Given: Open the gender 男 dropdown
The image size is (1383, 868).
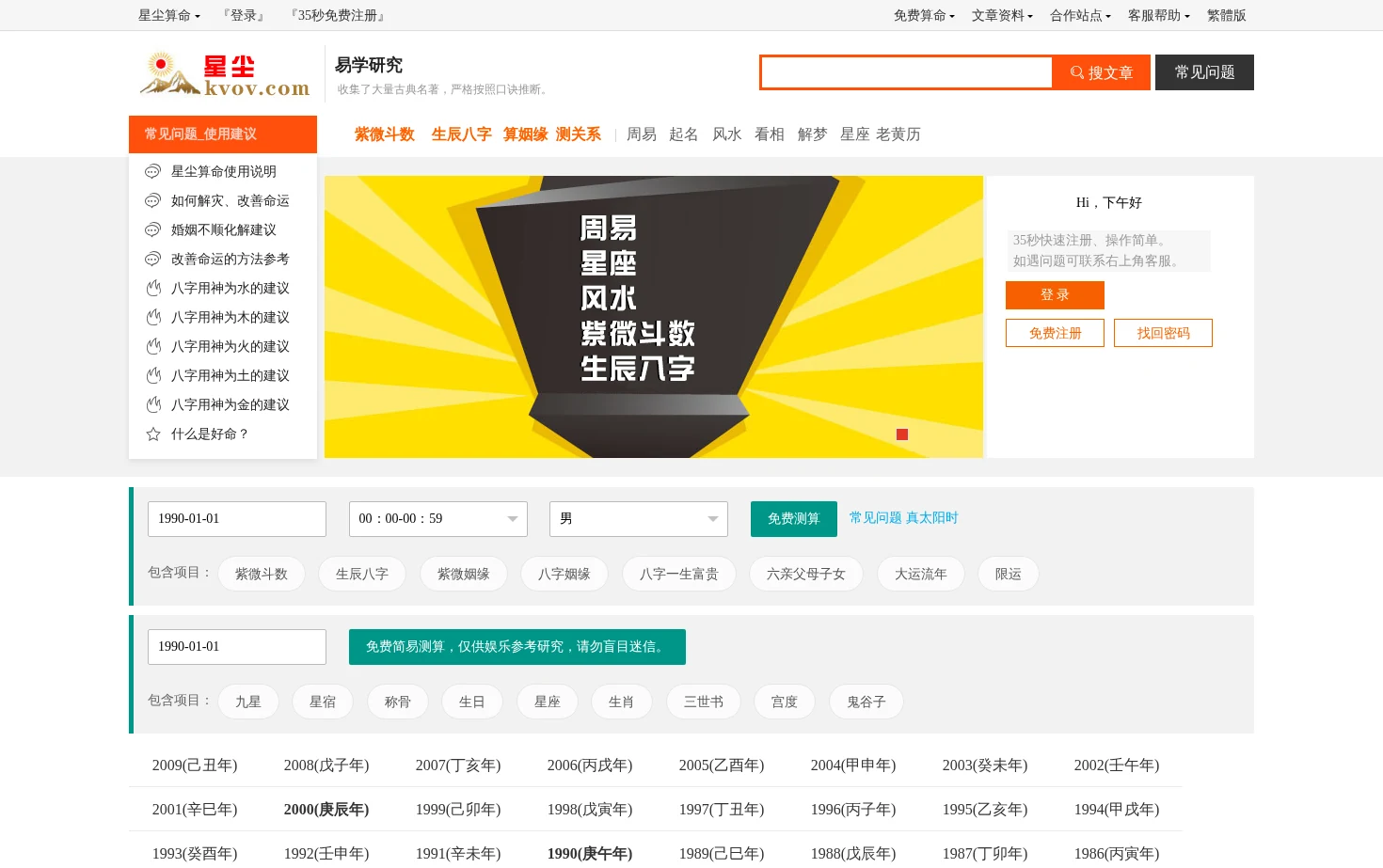Looking at the screenshot, I should [639, 519].
